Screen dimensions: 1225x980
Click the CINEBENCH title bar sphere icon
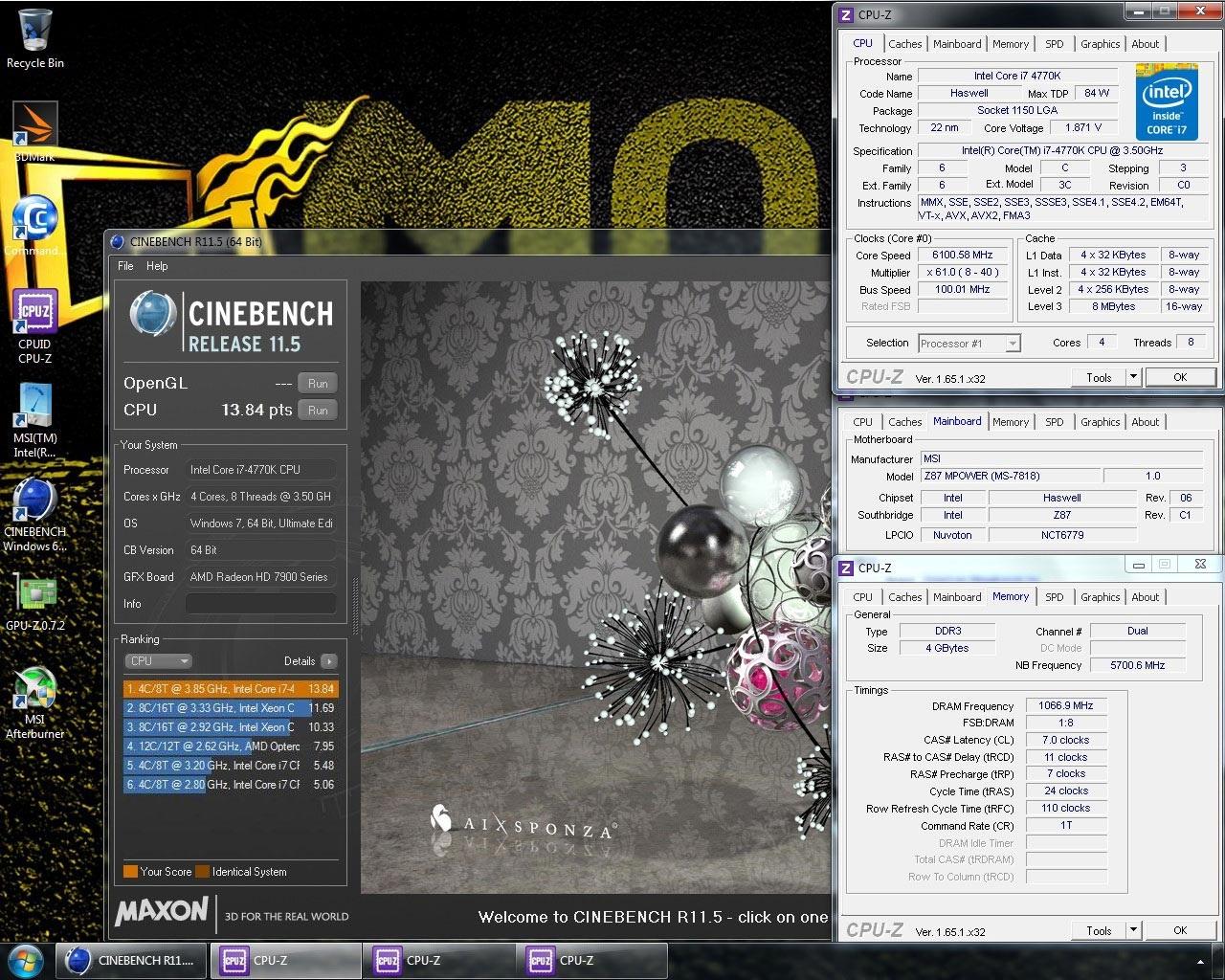point(117,242)
